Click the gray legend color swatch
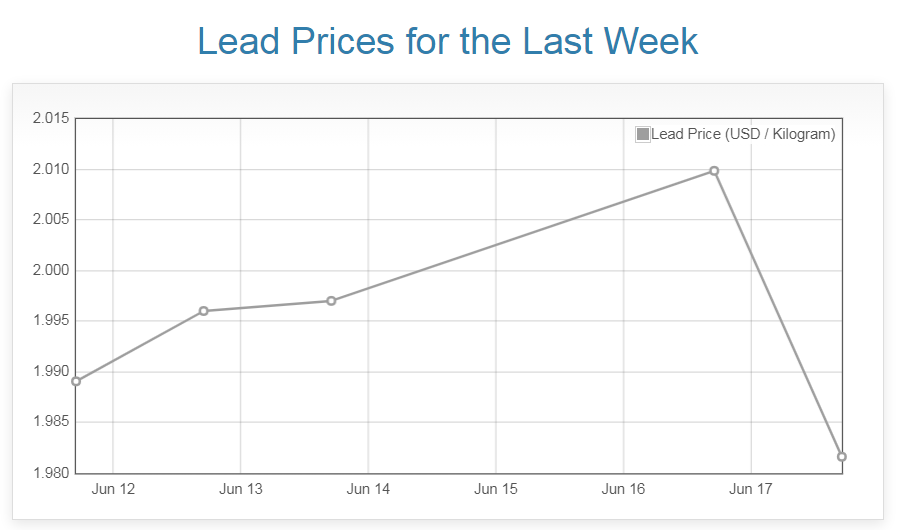 tap(643, 134)
